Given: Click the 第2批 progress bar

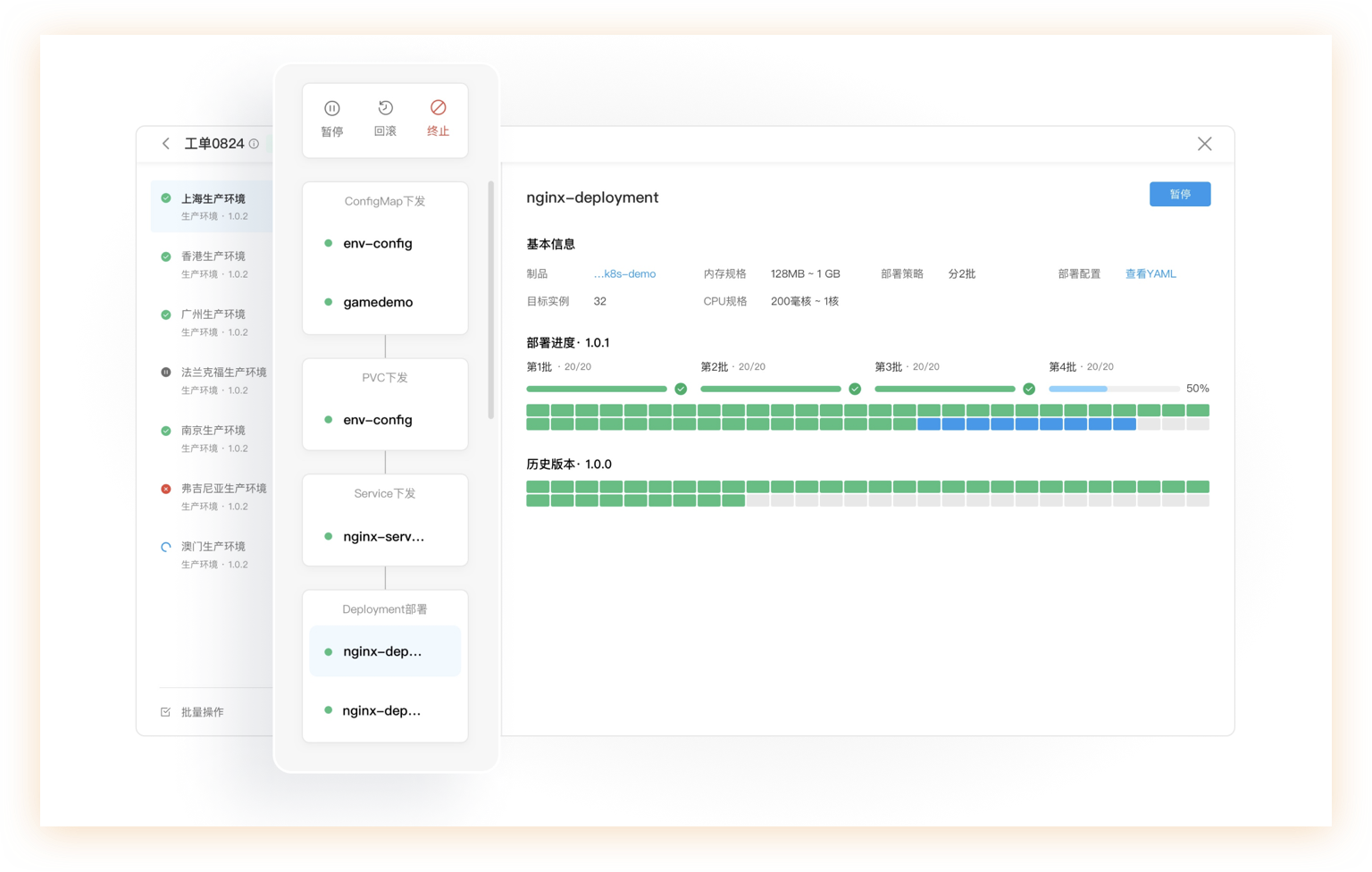Looking at the screenshot, I should click(771, 389).
